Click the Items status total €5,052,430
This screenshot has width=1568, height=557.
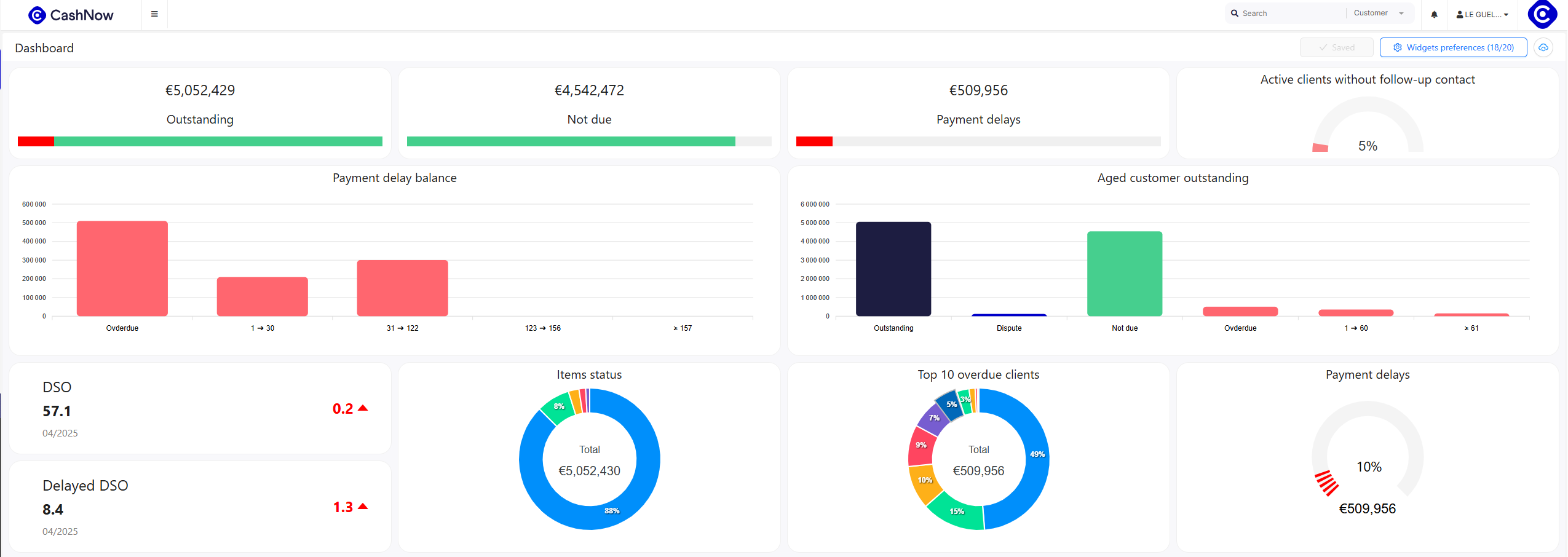coord(589,471)
